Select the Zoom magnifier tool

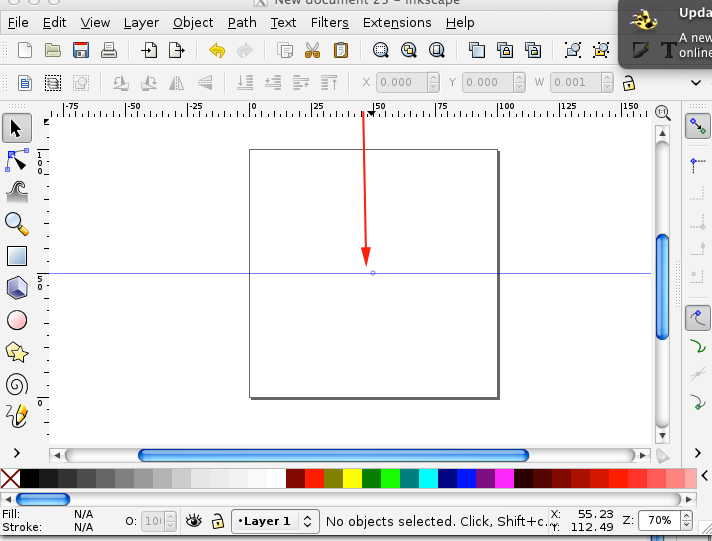pos(17,224)
